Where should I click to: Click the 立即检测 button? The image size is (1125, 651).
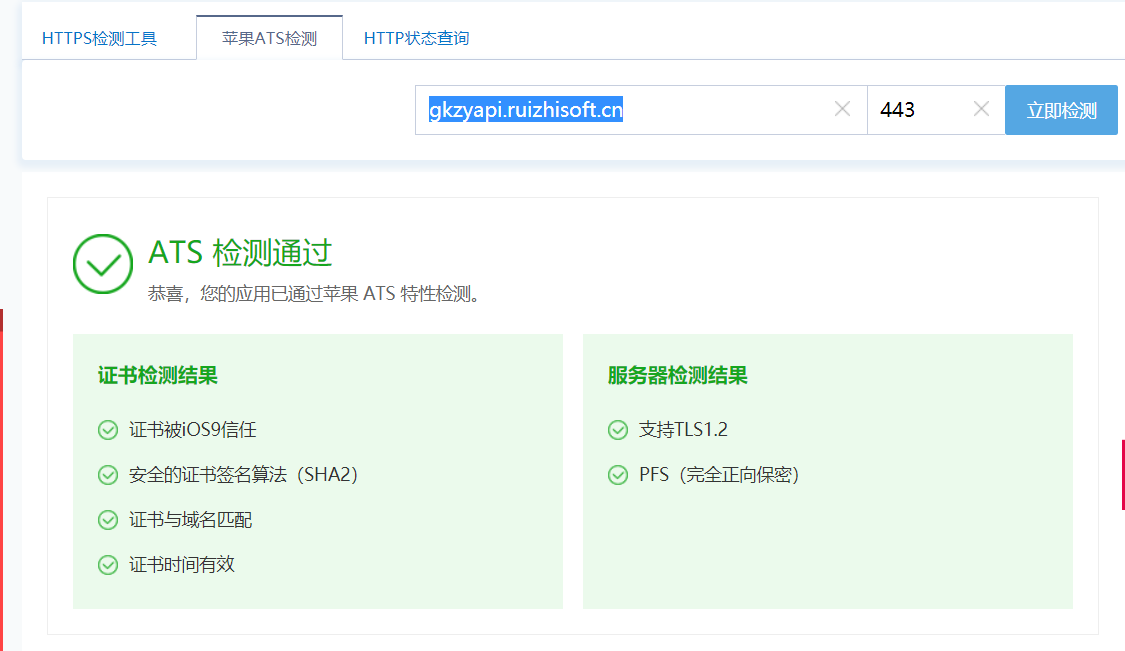click(x=1061, y=110)
